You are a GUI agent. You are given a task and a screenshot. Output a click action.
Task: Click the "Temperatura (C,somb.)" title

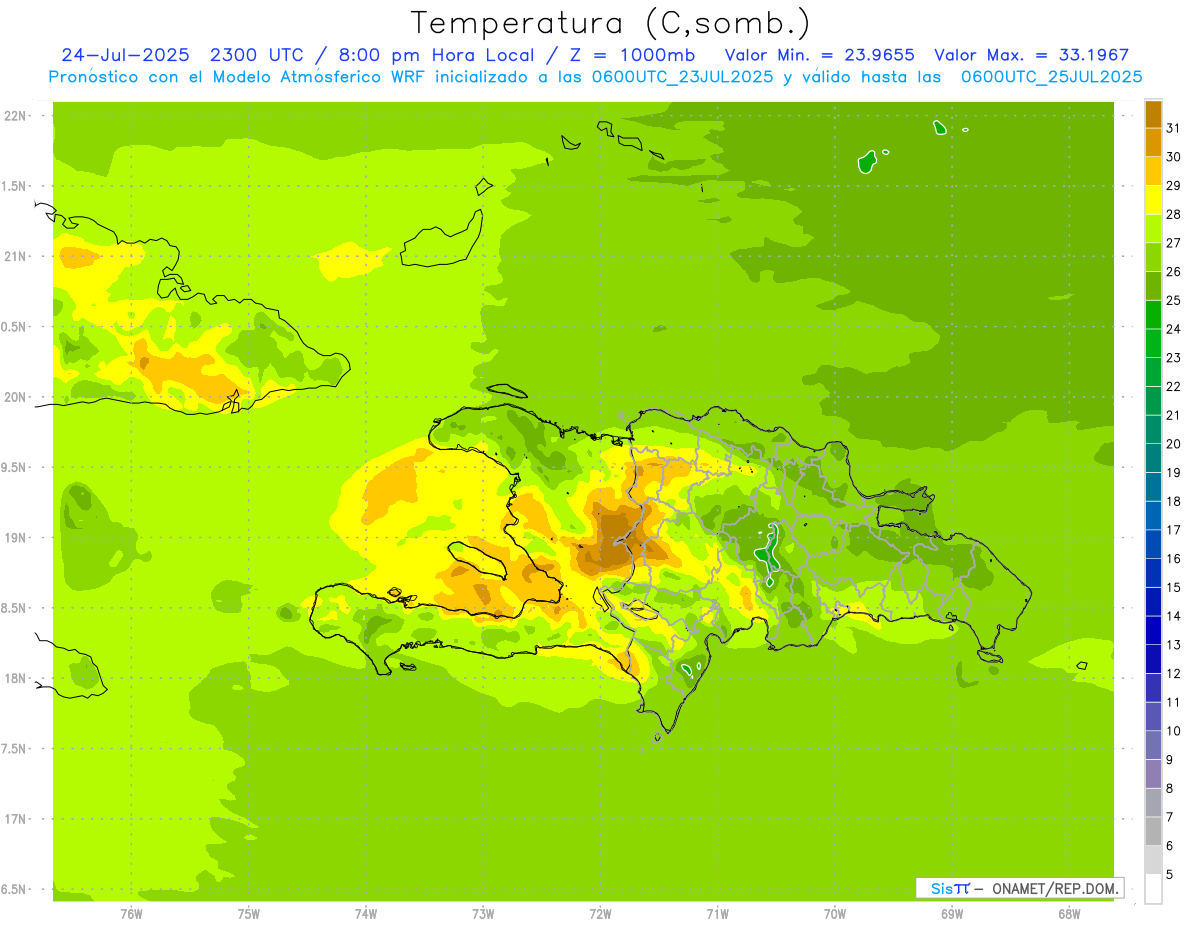pos(610,23)
